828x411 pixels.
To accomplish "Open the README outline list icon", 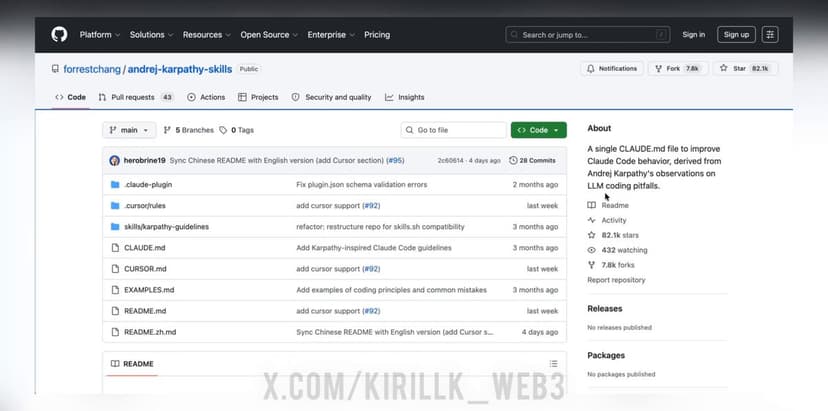I will (x=553, y=364).
